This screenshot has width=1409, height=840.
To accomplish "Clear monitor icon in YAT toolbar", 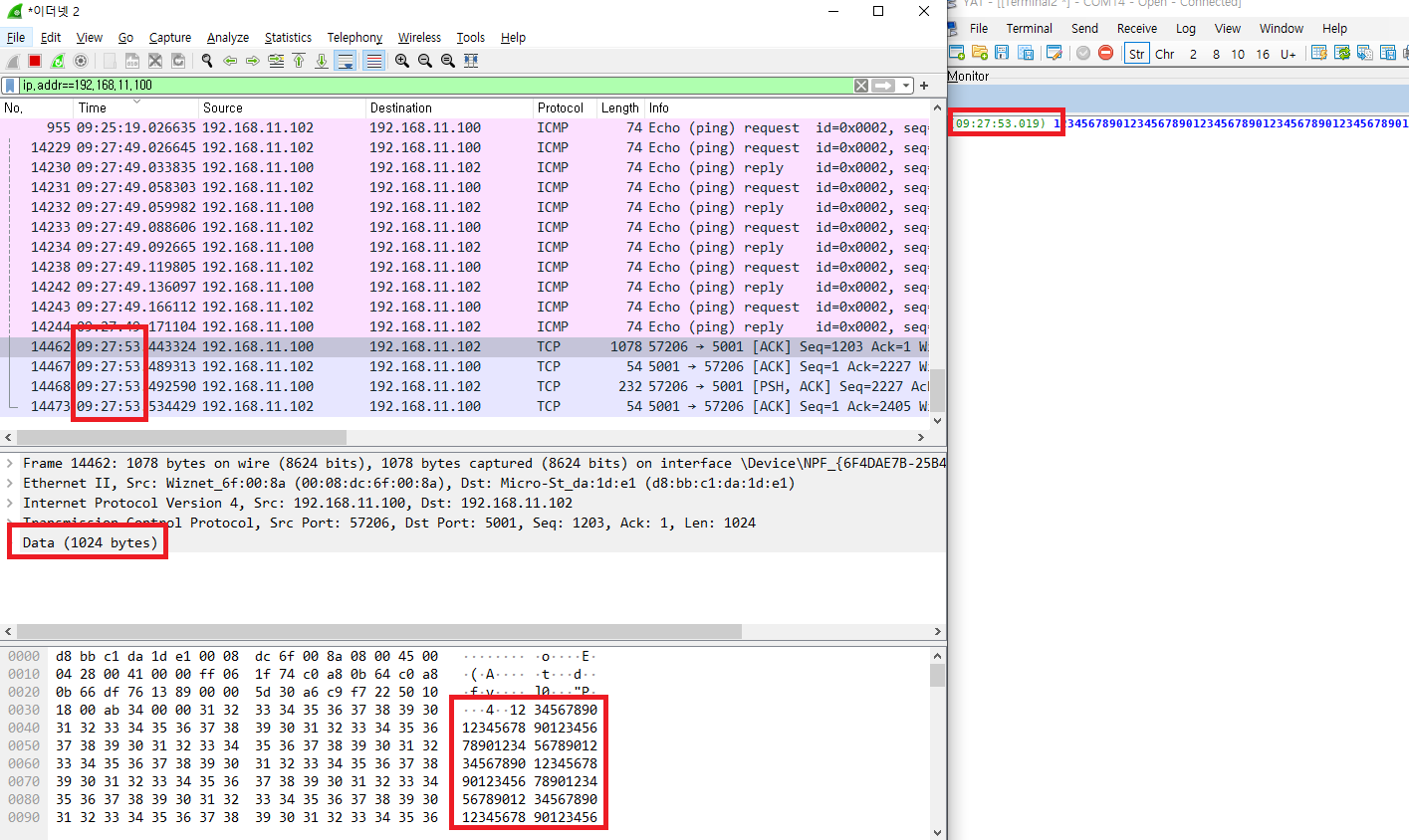I will (x=1319, y=53).
